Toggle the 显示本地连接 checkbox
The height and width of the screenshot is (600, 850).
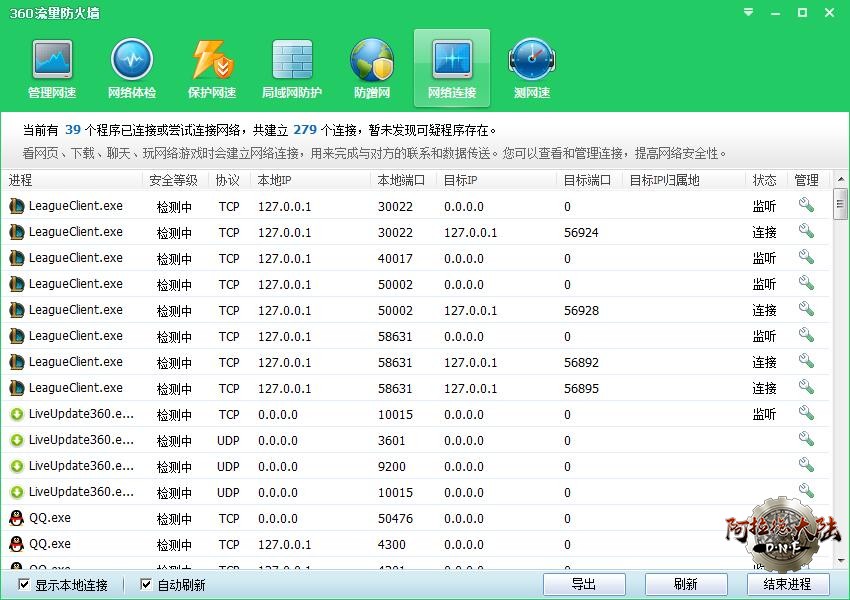(x=25, y=585)
